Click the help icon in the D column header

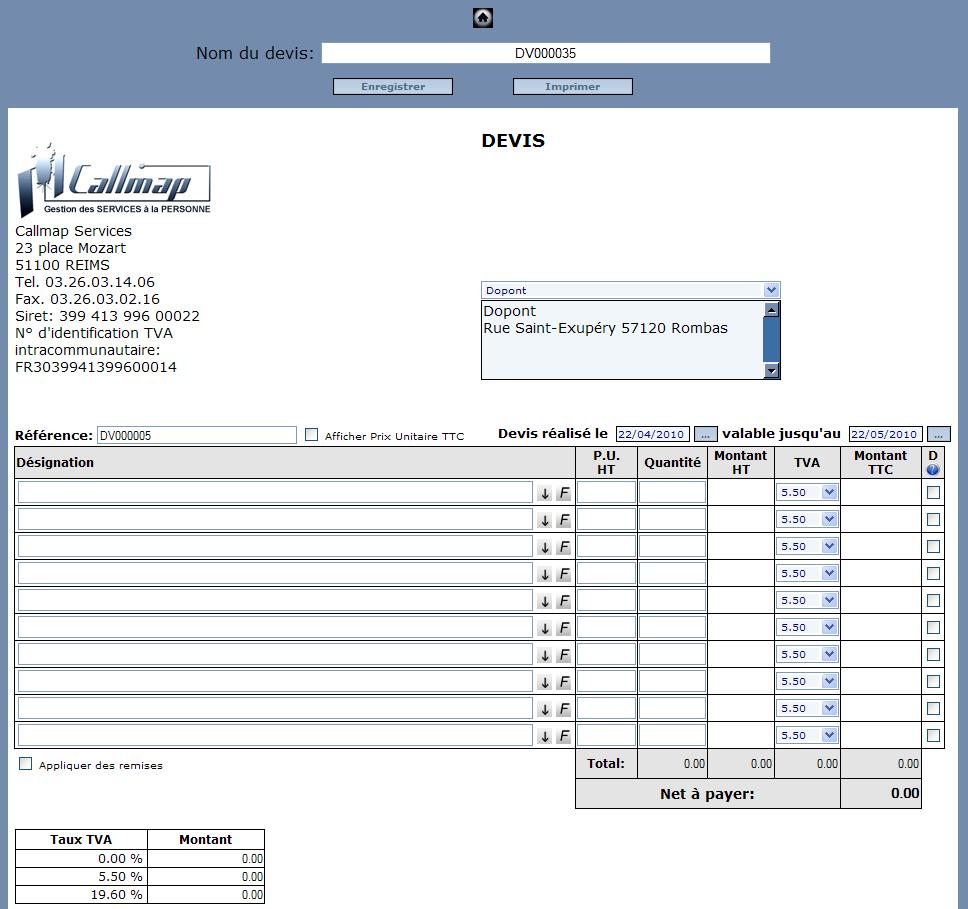click(931, 471)
